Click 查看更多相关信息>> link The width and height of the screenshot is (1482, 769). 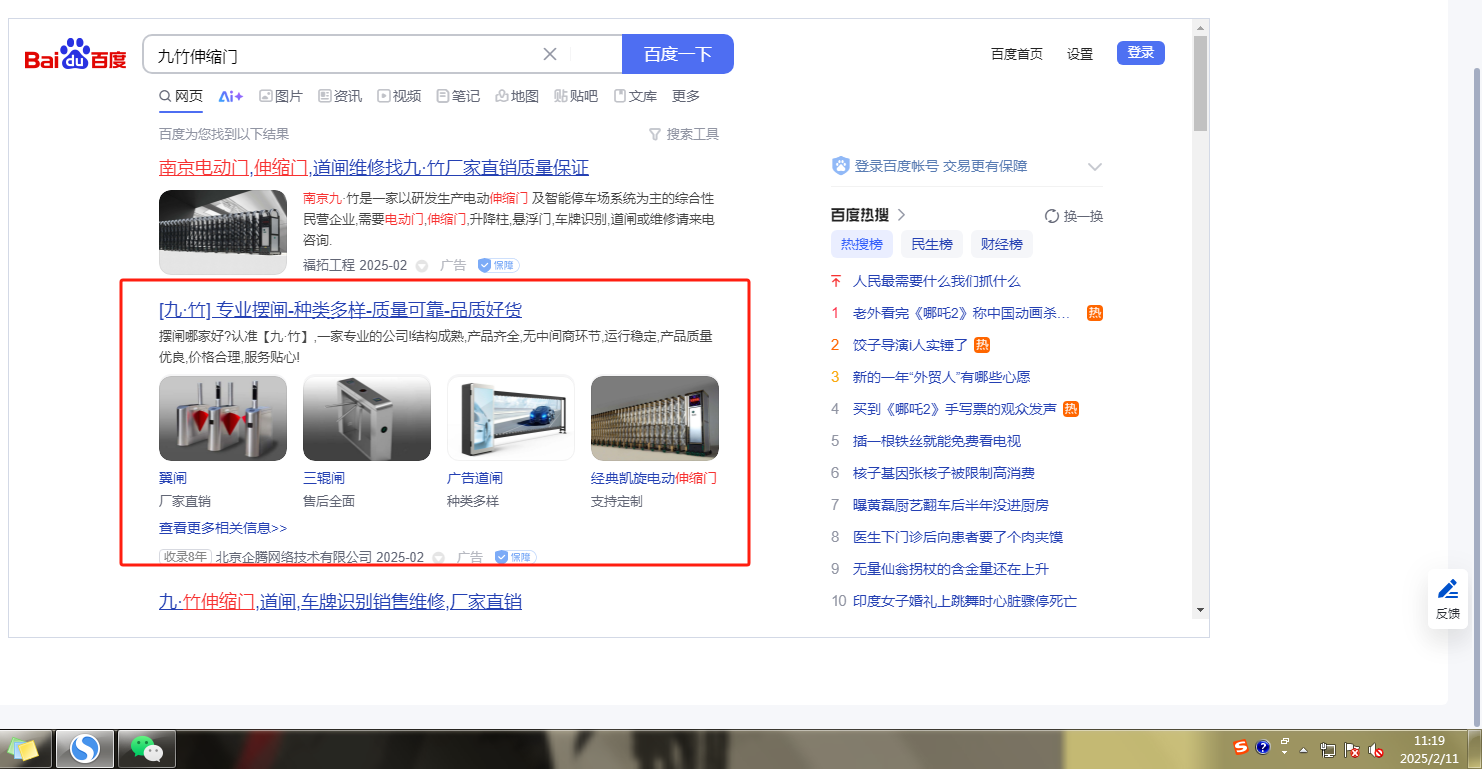pyautogui.click(x=223, y=528)
